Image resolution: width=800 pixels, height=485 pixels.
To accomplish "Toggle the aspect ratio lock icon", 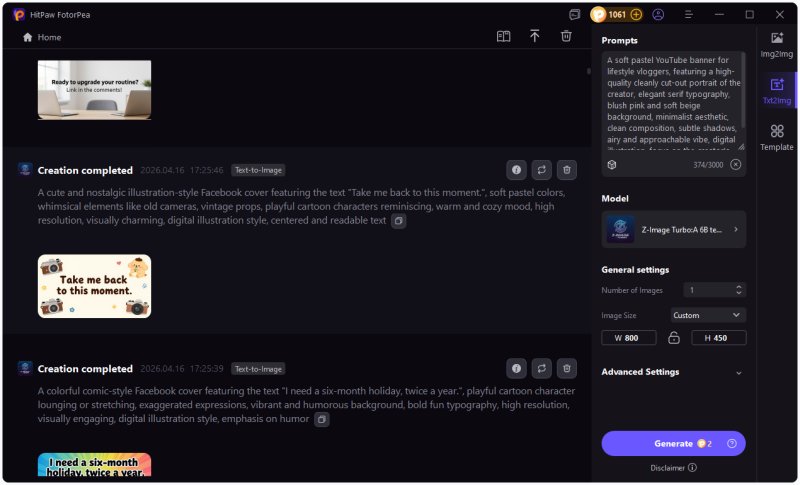I will (x=673, y=338).
